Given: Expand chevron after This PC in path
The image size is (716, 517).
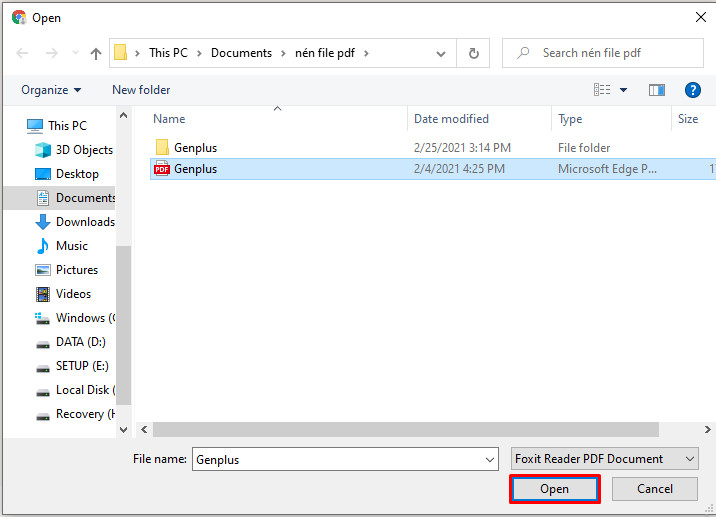Looking at the screenshot, I should click(200, 53).
